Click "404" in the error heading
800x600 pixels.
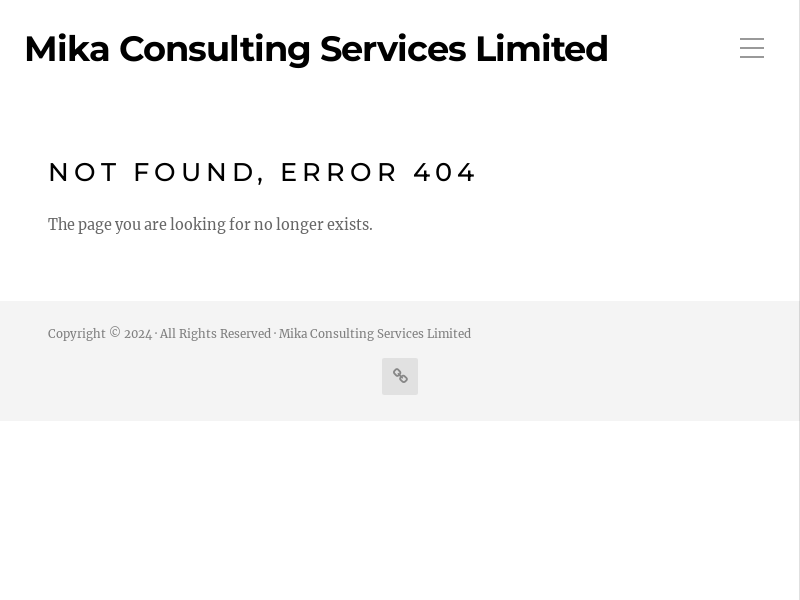(x=445, y=172)
